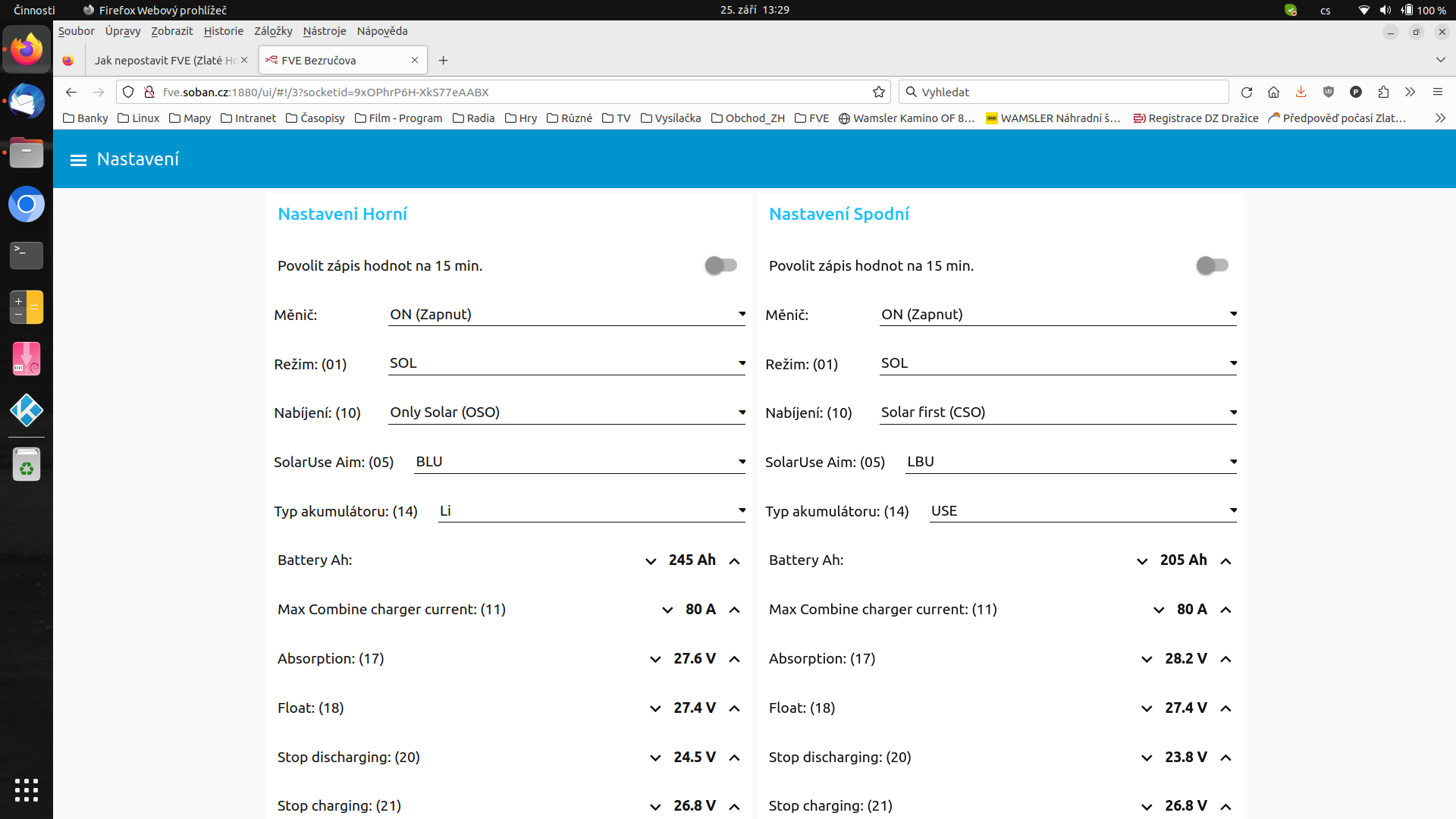Go to Firefox home page icon
The width and height of the screenshot is (1456, 819).
pos(1273,93)
